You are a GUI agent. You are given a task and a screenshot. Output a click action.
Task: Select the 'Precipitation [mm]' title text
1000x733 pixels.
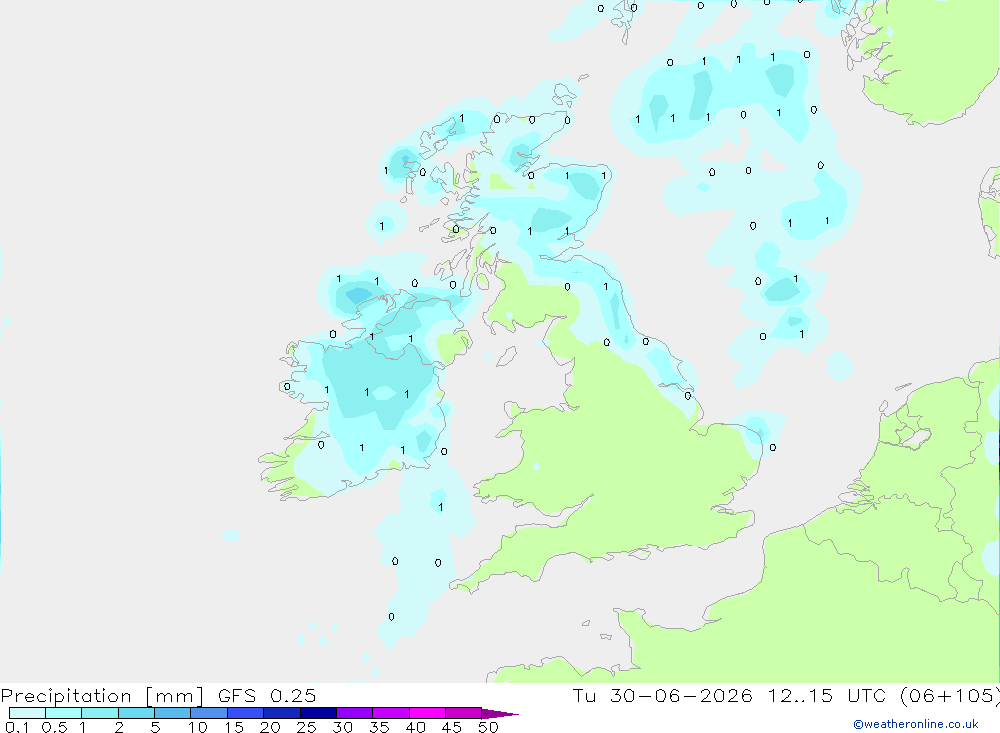point(102,696)
